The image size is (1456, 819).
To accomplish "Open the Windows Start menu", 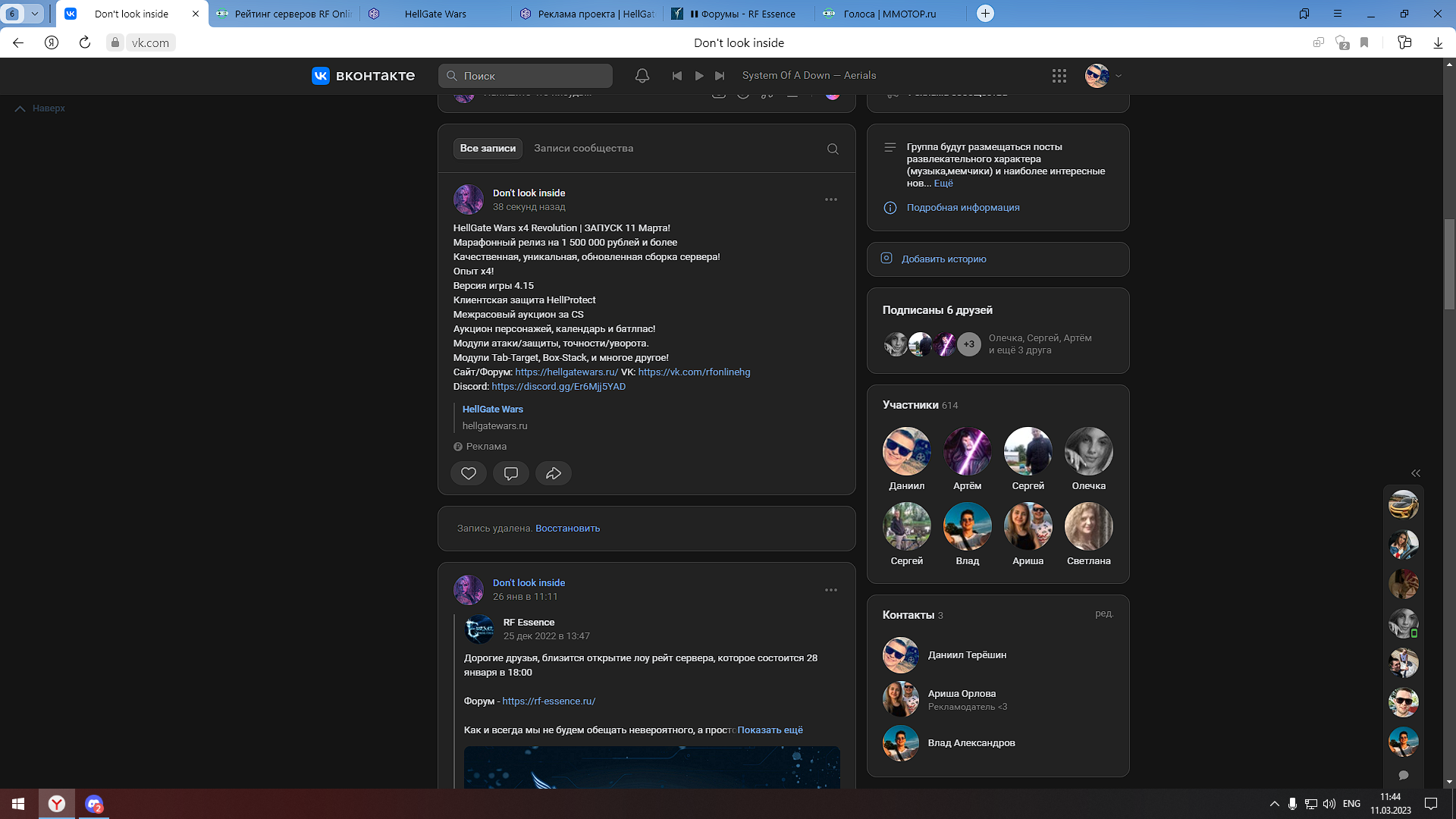I will [18, 804].
